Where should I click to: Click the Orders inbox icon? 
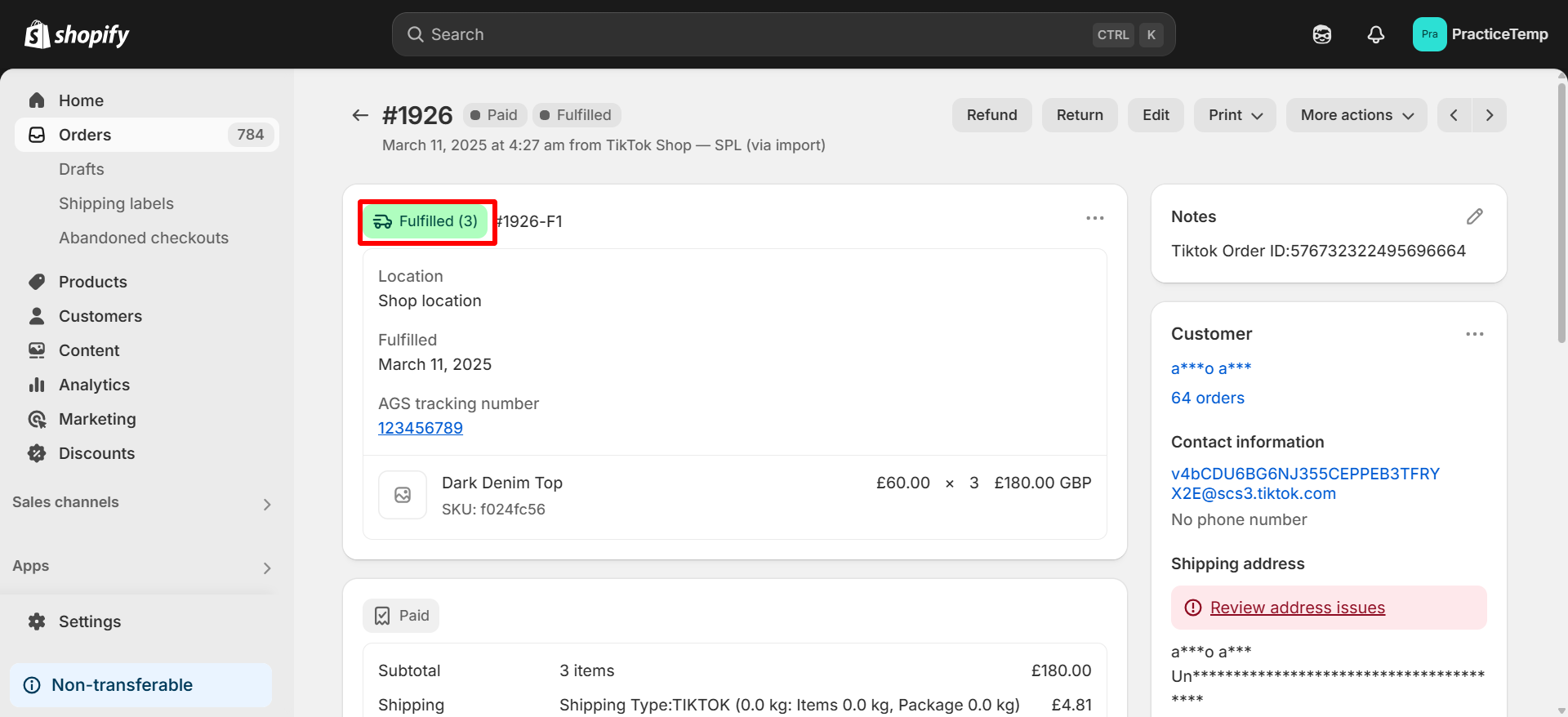(37, 135)
